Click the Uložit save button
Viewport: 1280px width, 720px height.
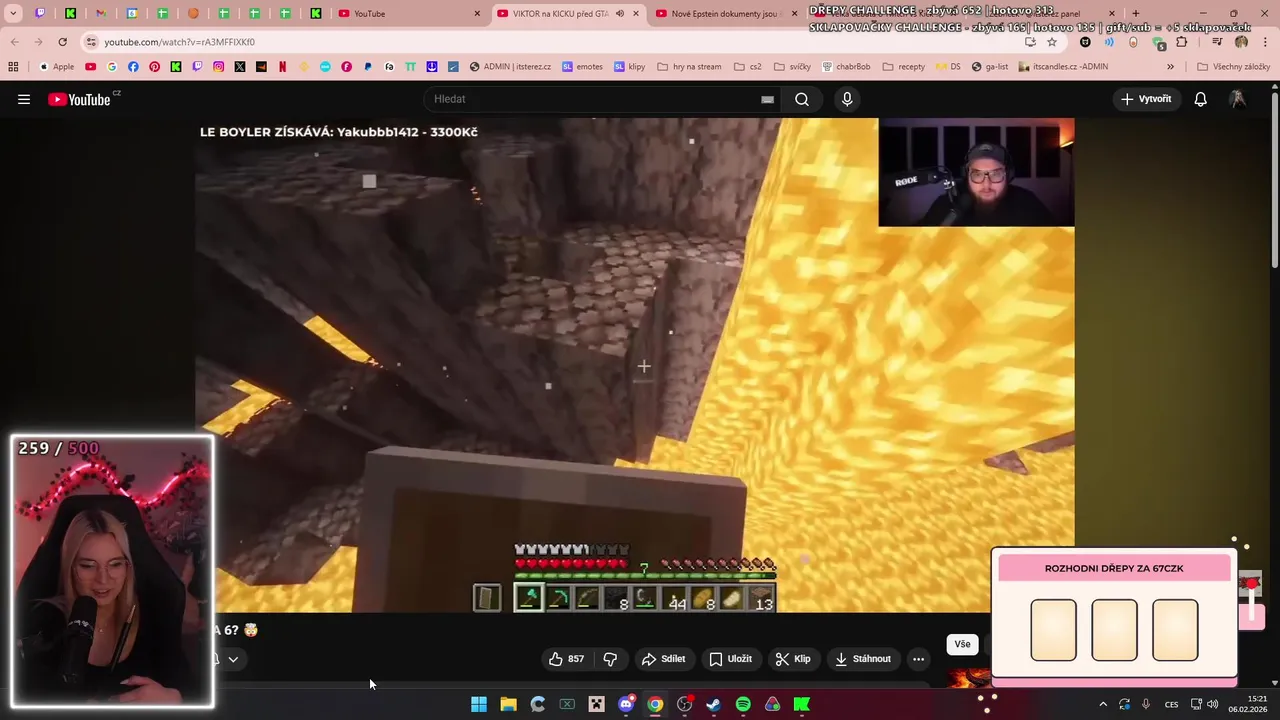pyautogui.click(x=730, y=659)
